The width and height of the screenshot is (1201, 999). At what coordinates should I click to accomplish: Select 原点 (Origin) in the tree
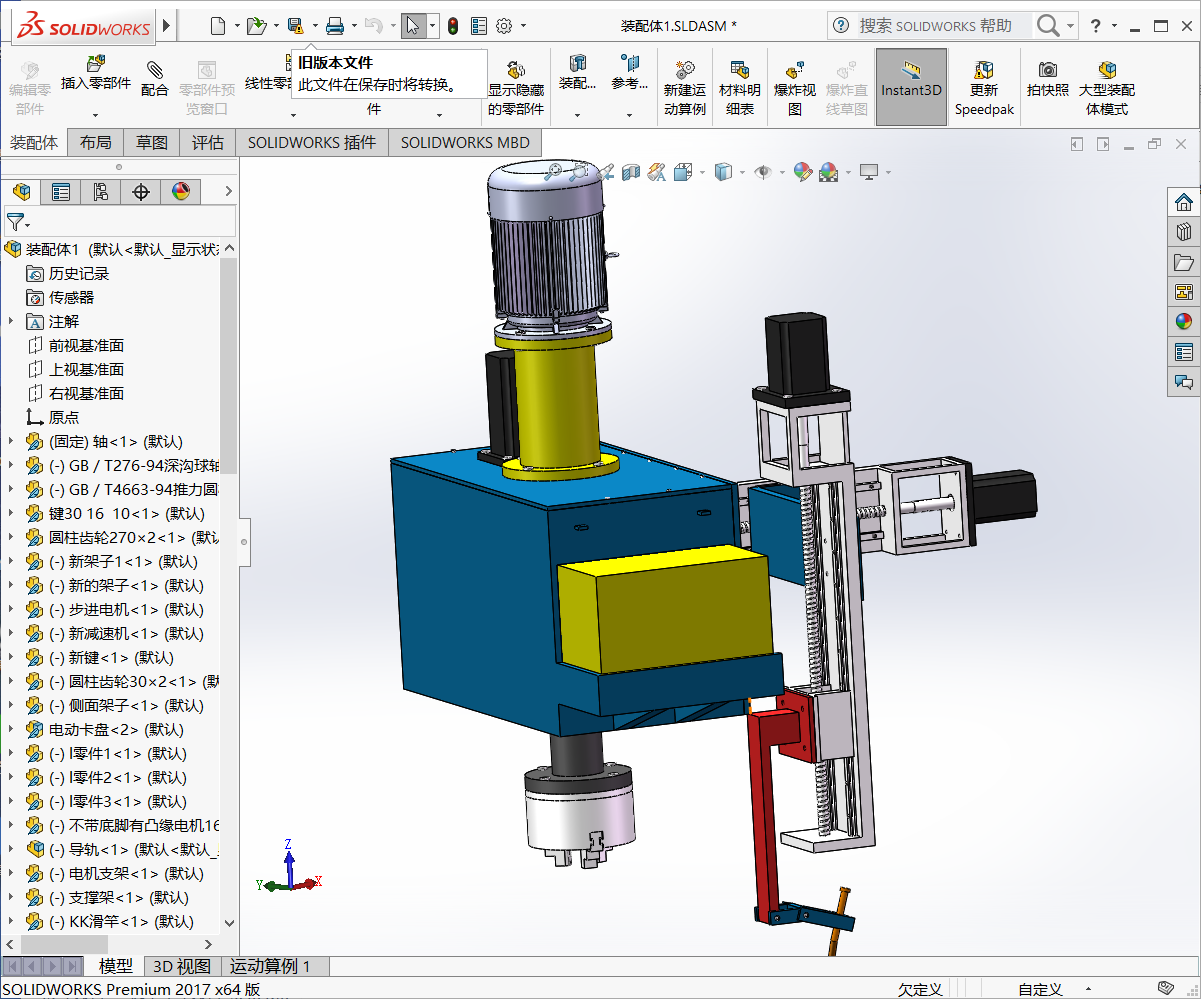[64, 417]
